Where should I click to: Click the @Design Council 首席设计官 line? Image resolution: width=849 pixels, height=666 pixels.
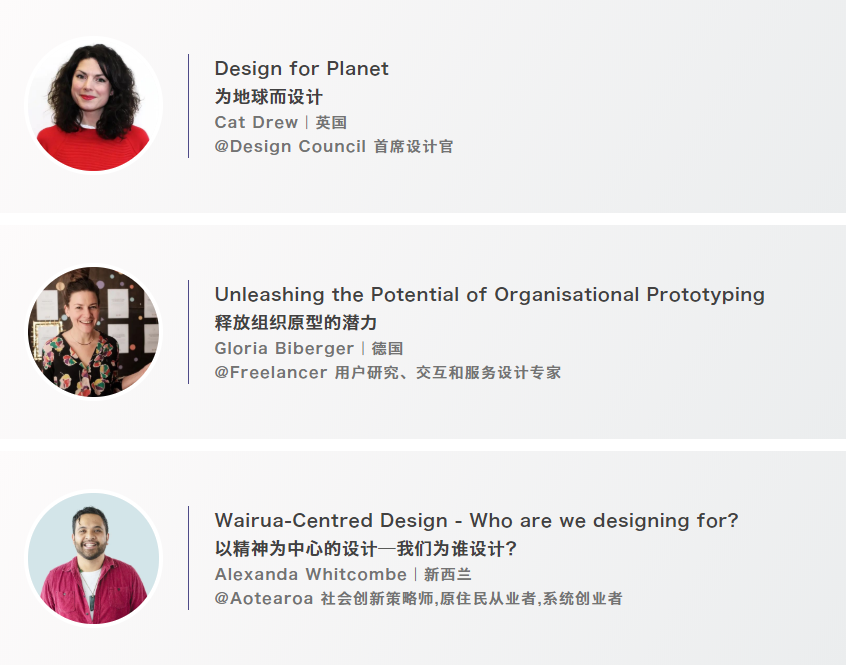tap(334, 146)
